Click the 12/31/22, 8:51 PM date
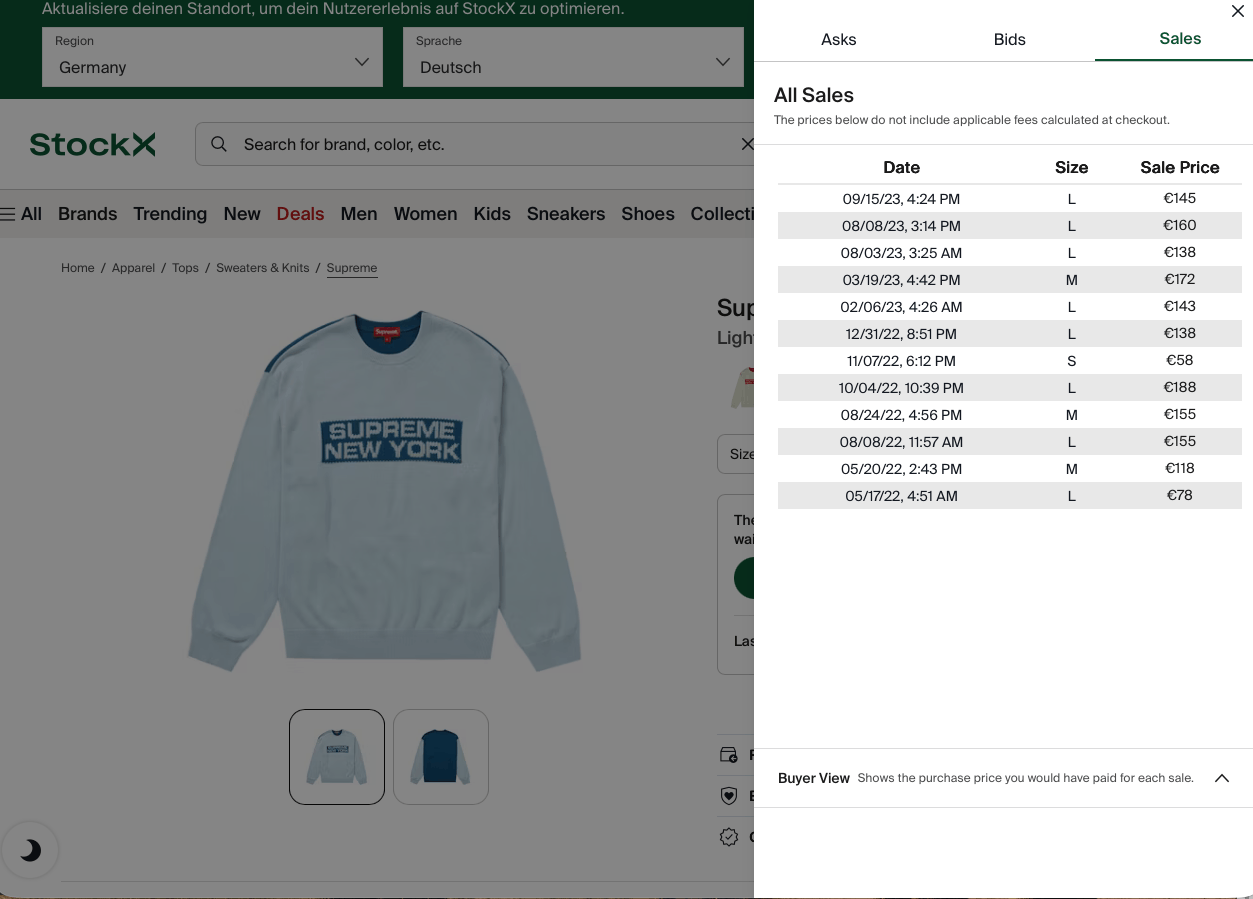Screen dimensions: 1253x899 point(901,334)
